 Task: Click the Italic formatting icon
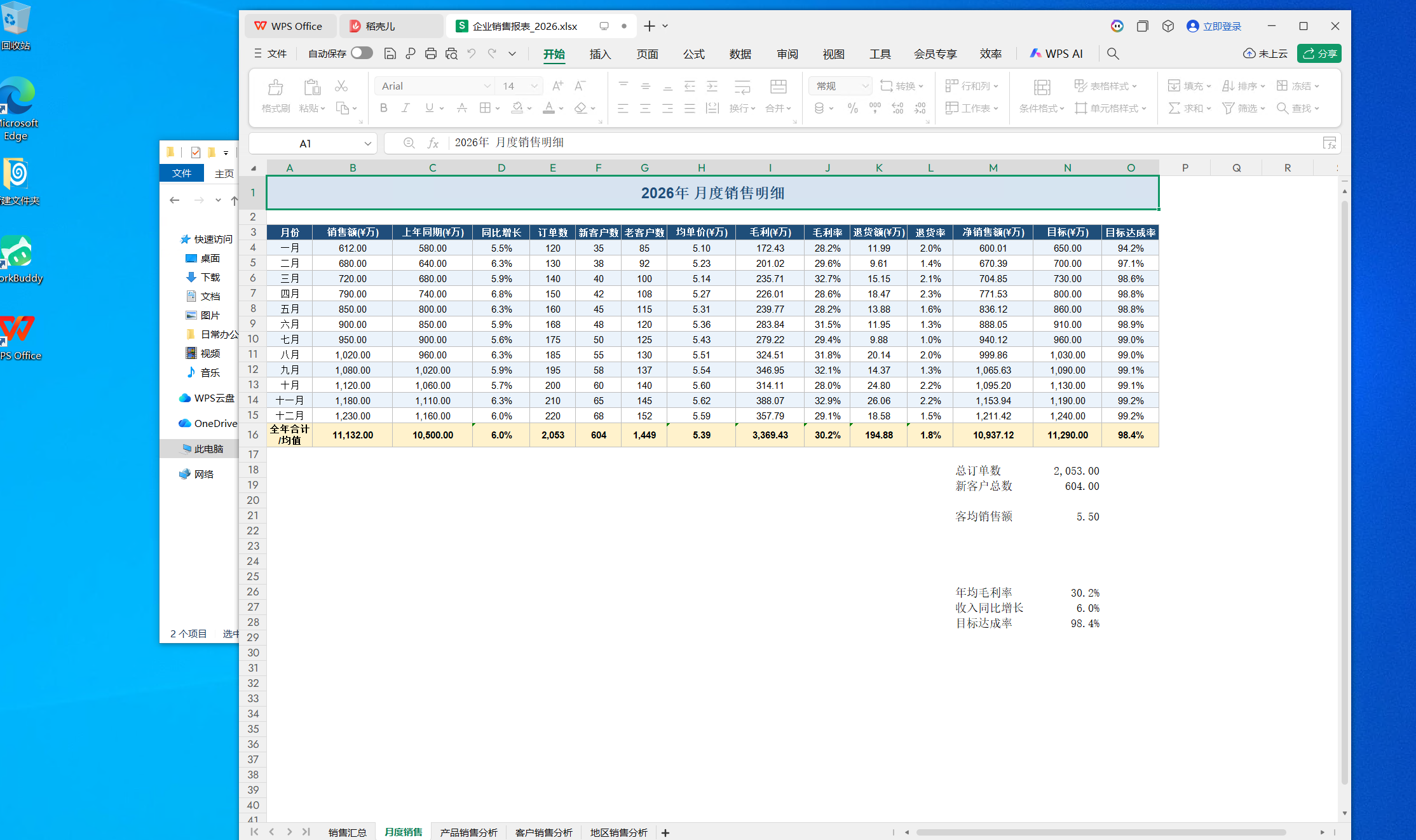pos(405,108)
